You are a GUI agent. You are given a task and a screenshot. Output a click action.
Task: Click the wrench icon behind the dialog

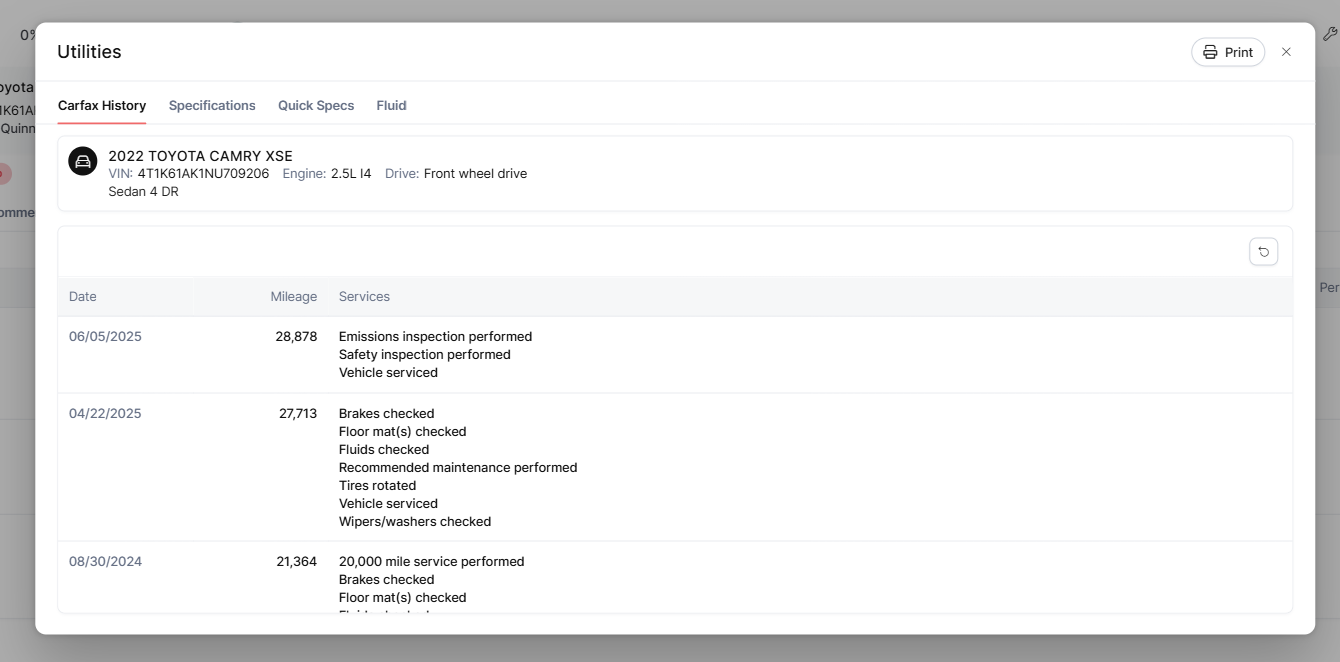(1329, 34)
